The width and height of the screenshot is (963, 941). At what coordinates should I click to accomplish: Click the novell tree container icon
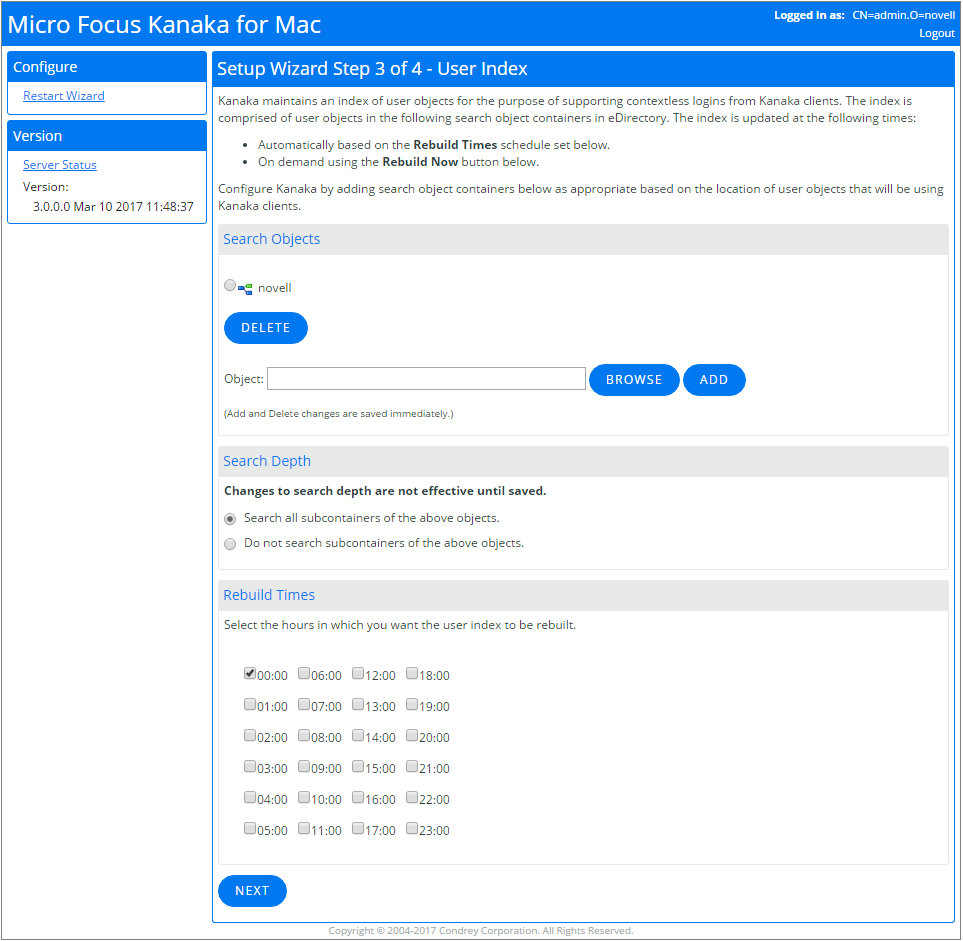245,288
